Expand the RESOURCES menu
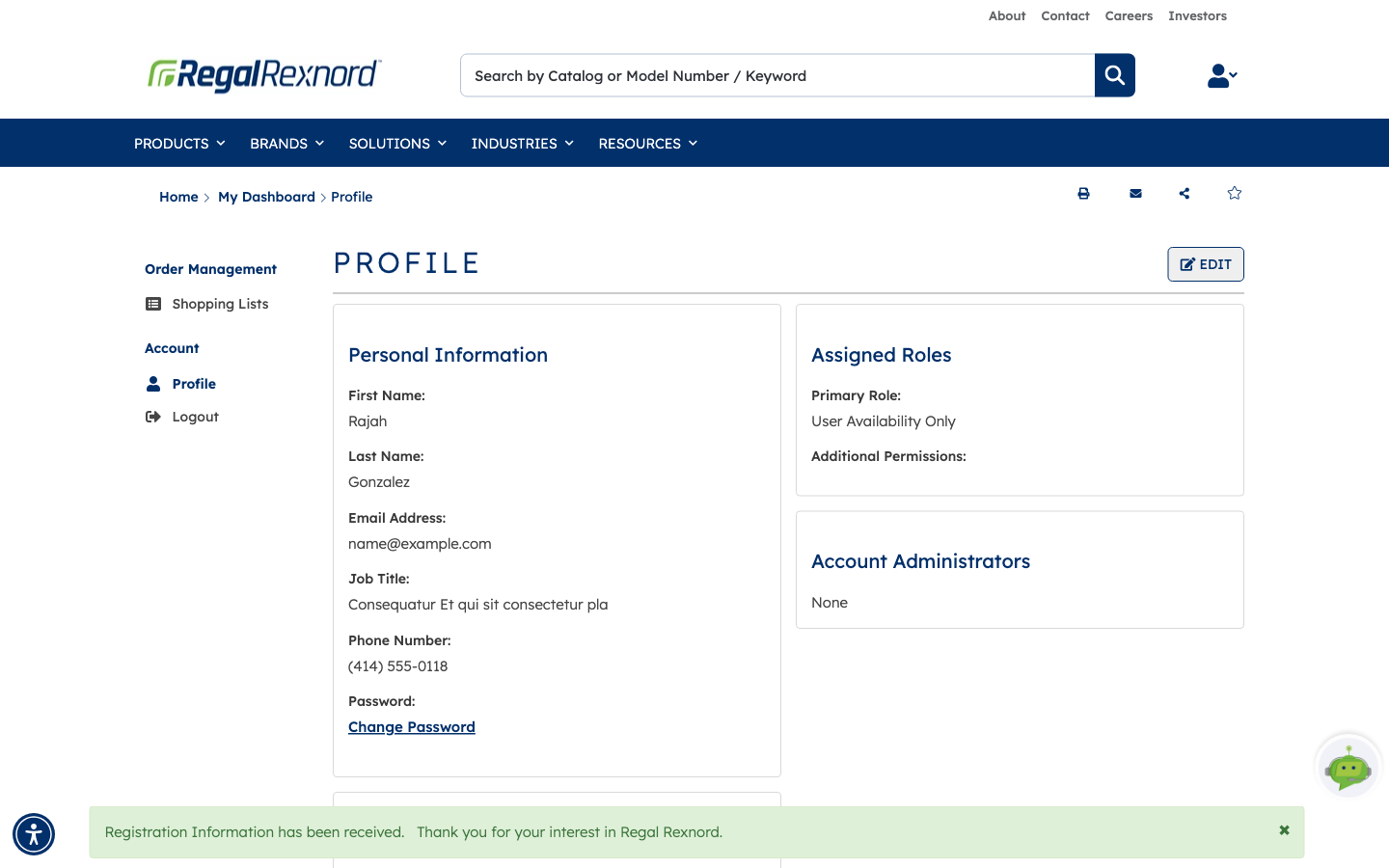Screen dimensions: 1389x868 point(648,144)
